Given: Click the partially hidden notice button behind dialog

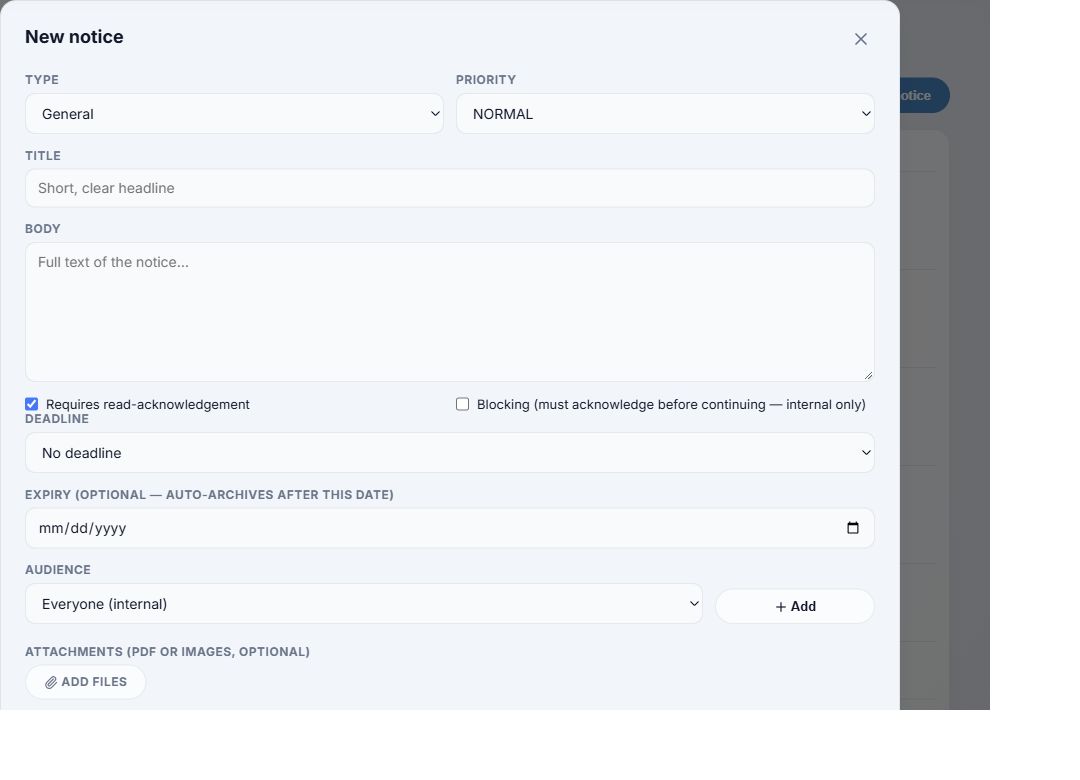Looking at the screenshot, I should pos(924,95).
